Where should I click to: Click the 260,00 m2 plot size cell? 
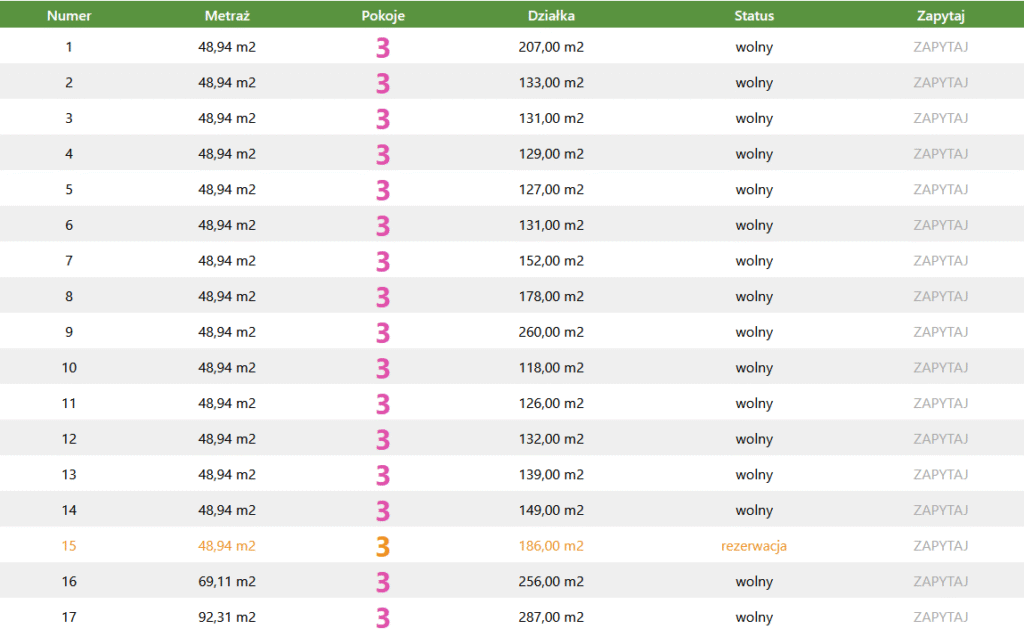[x=552, y=332]
